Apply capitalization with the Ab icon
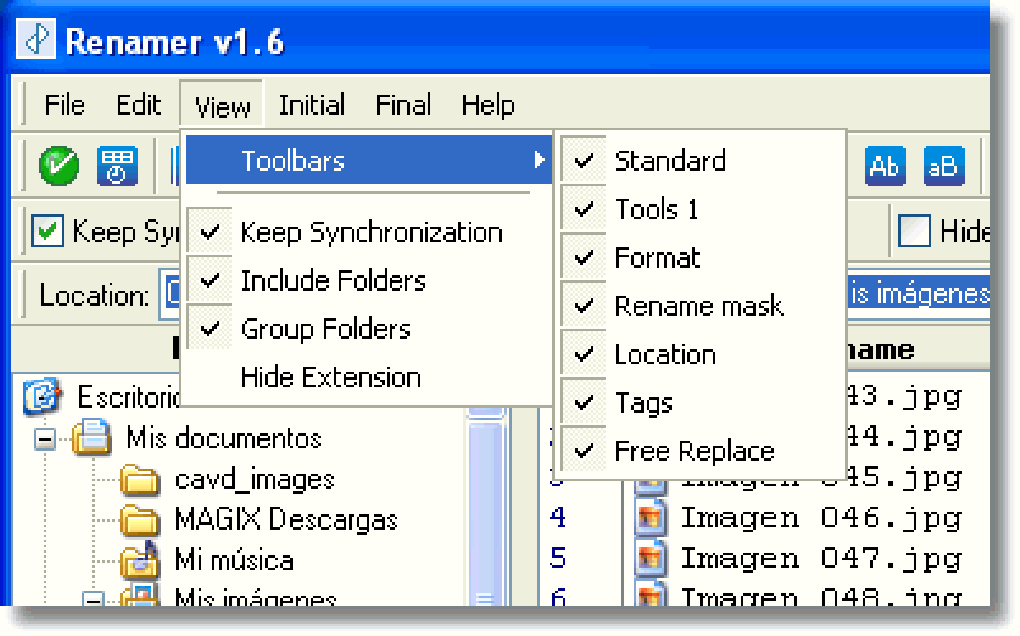Screen dimensions: 1020x636 click(884, 166)
